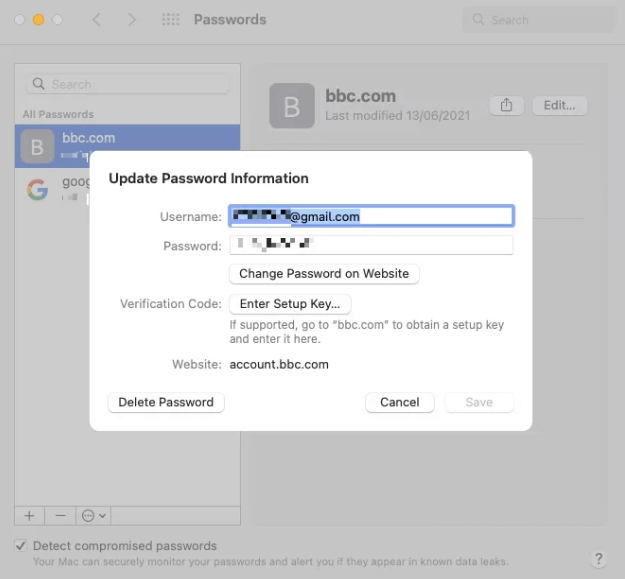Remove selected password with minus button

(x=60, y=516)
